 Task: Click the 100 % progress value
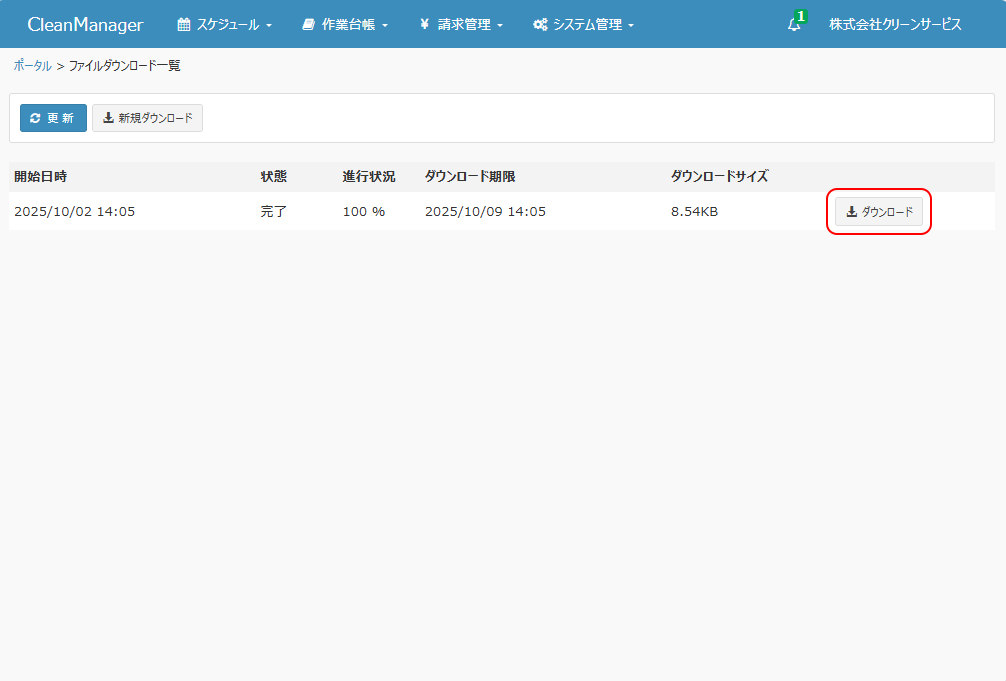[x=364, y=212]
